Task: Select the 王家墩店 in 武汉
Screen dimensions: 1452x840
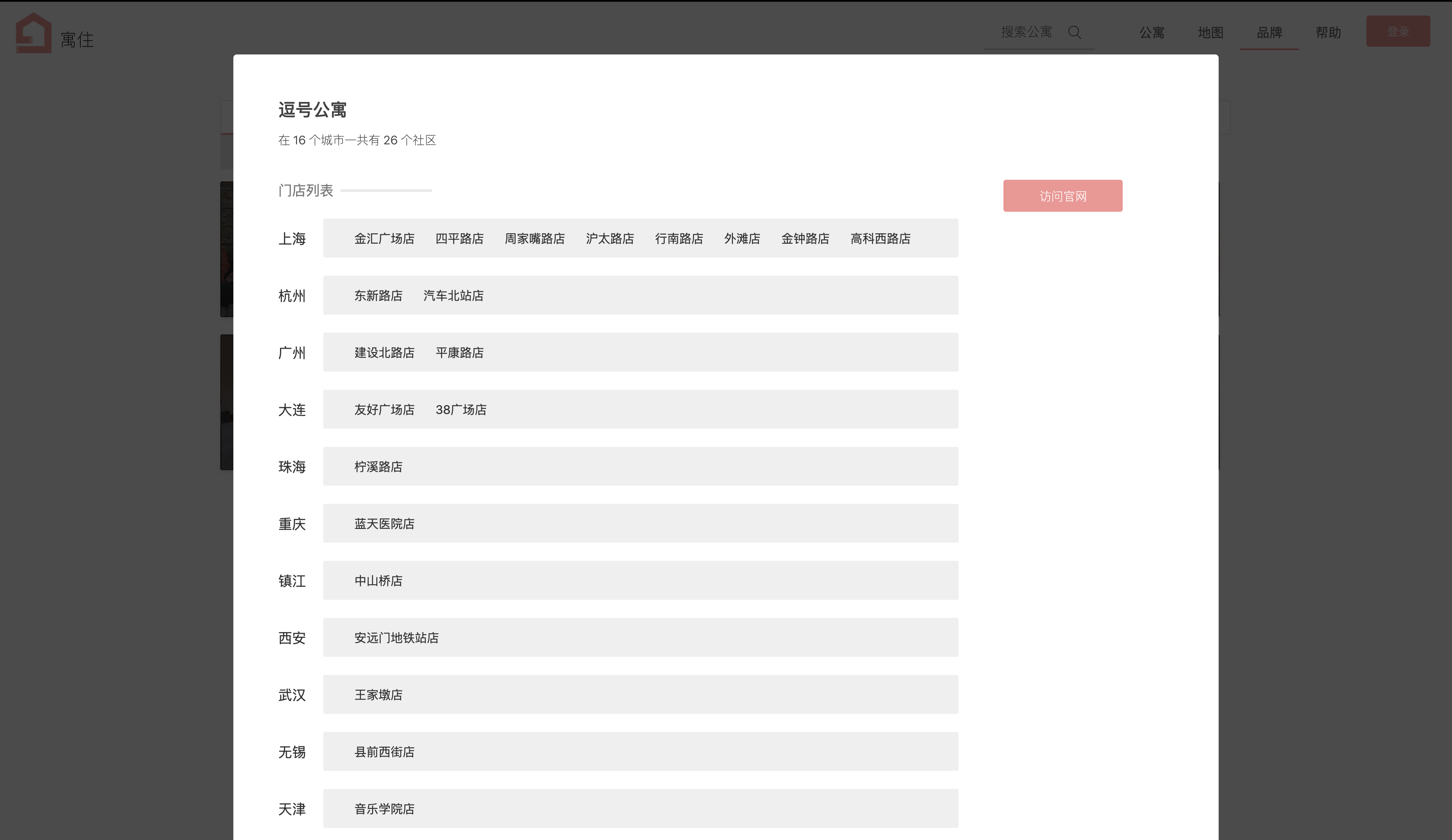Action: [378, 695]
